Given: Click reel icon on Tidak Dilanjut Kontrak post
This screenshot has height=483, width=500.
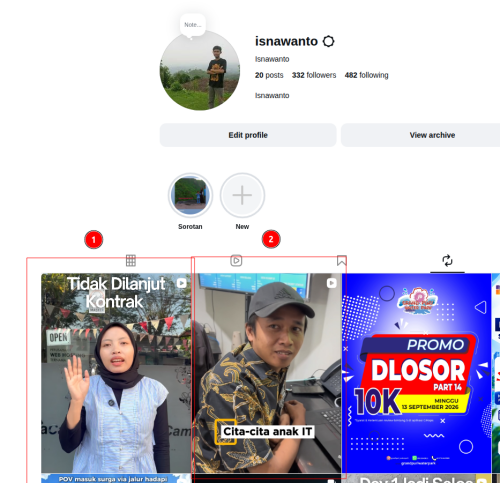Looking at the screenshot, I should (x=182, y=283).
